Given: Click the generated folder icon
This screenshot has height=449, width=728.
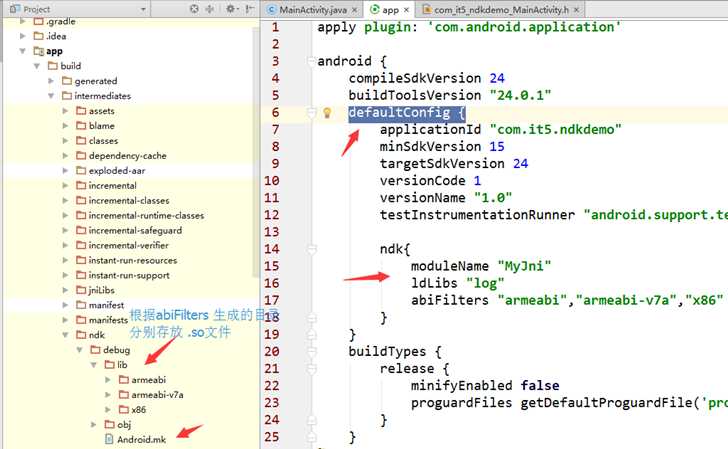Looking at the screenshot, I should pyautogui.click(x=67, y=81).
